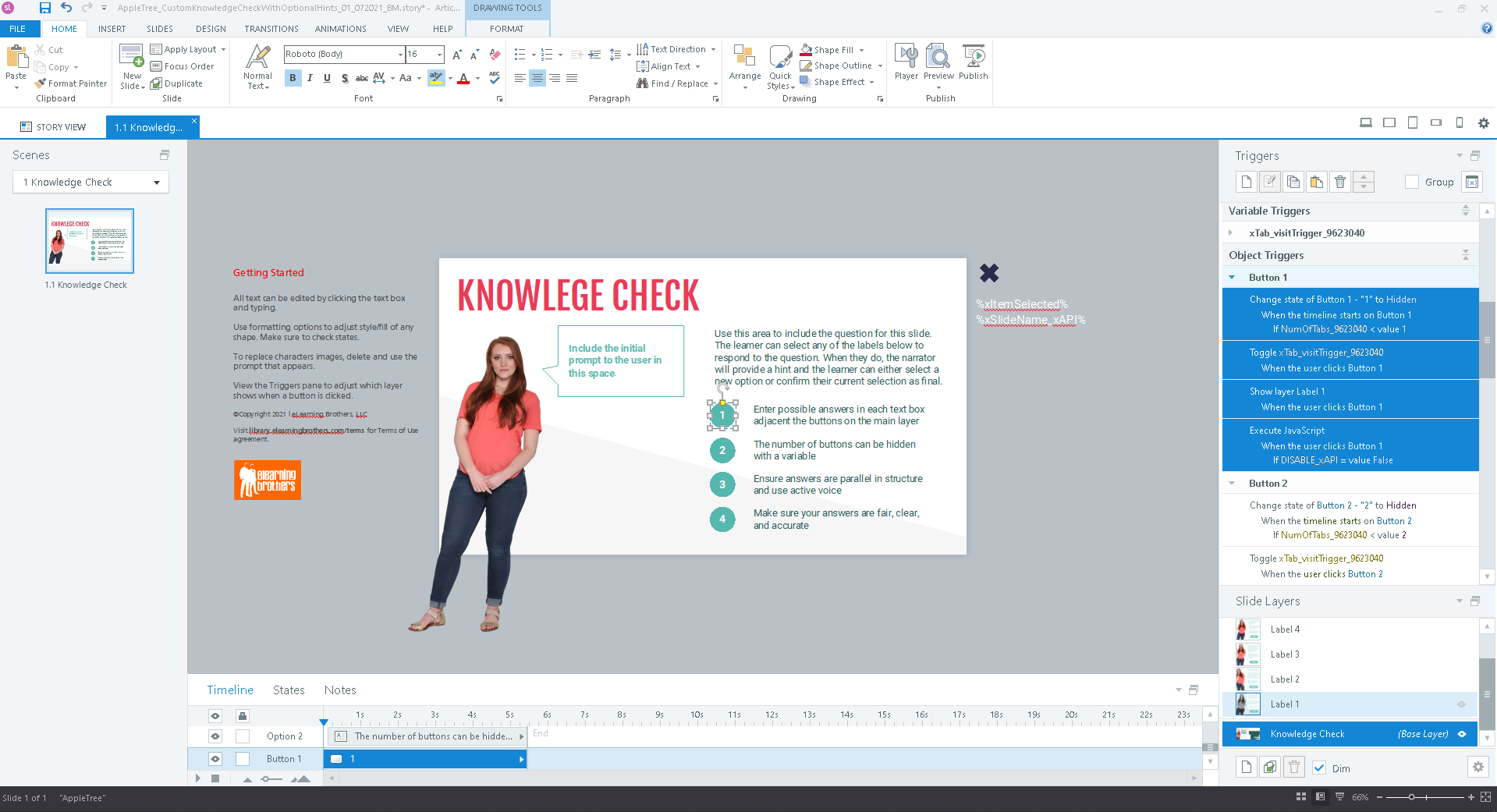This screenshot has height=812, width=1497.
Task: Open the Knowledge Check scene dropdown
Action: [156, 183]
